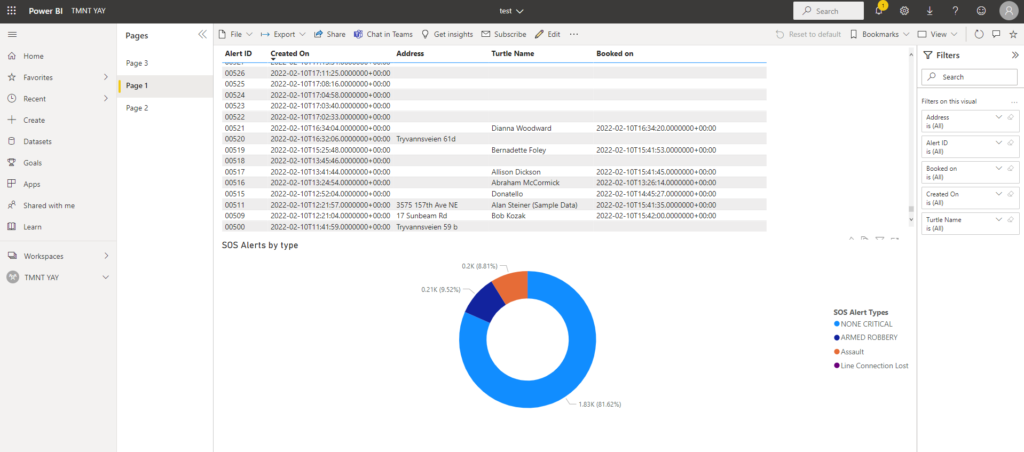Open the Bookmarks dropdown
Image resolution: width=1024 pixels, height=452 pixels.
(879, 34)
